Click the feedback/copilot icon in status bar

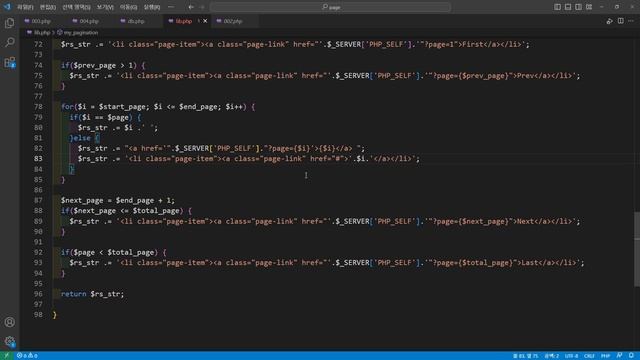(620, 356)
